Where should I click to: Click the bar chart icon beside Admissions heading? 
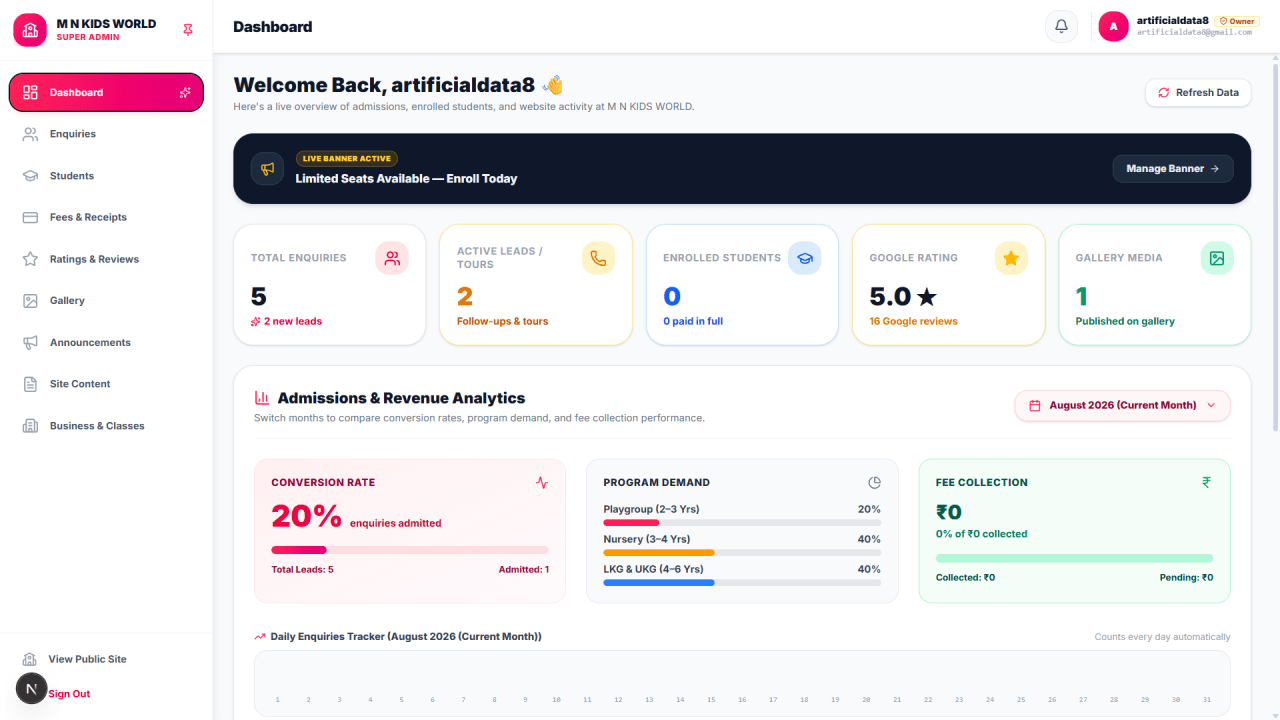click(x=262, y=398)
